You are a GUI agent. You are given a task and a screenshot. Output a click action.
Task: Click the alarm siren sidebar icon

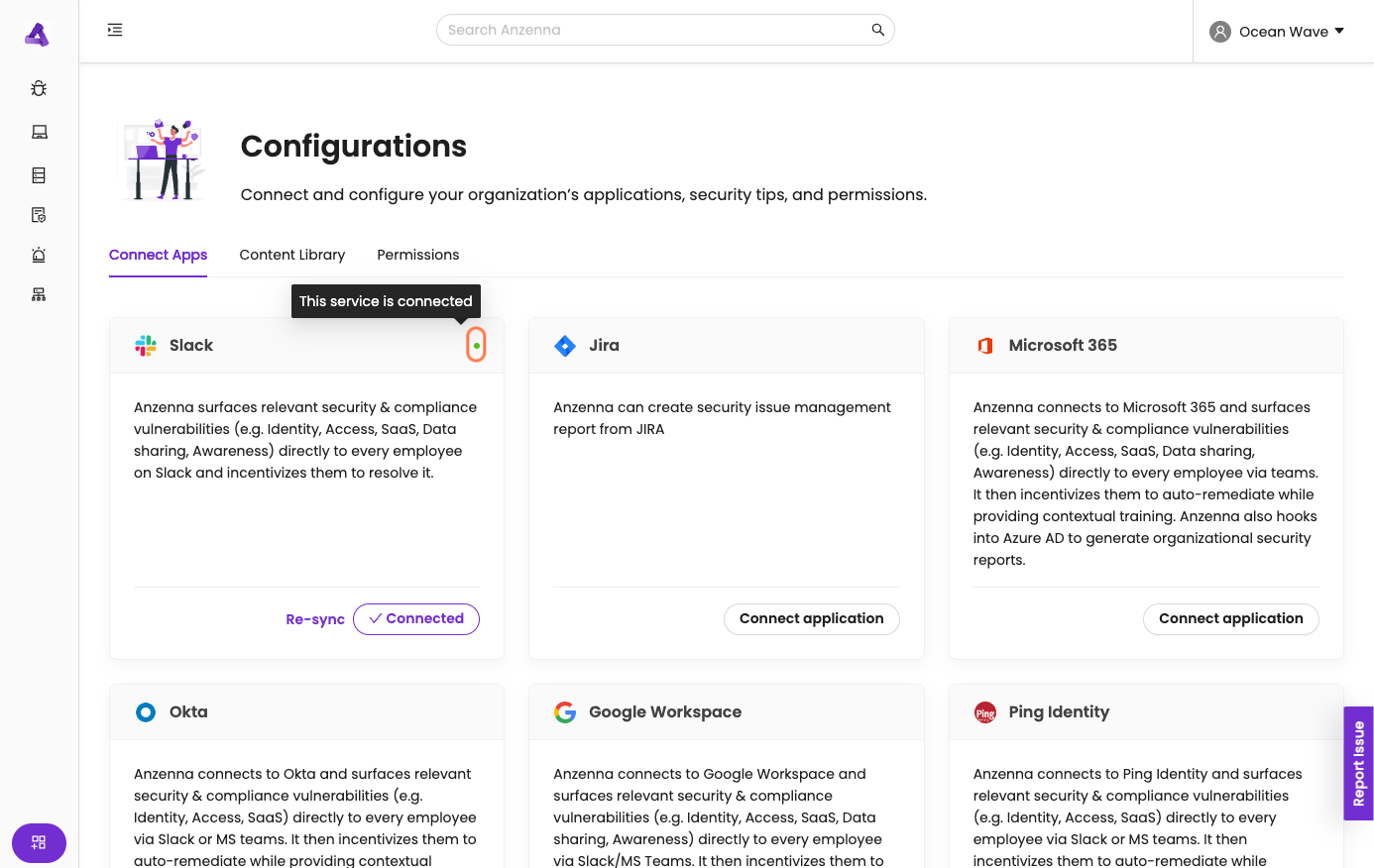[x=39, y=255]
